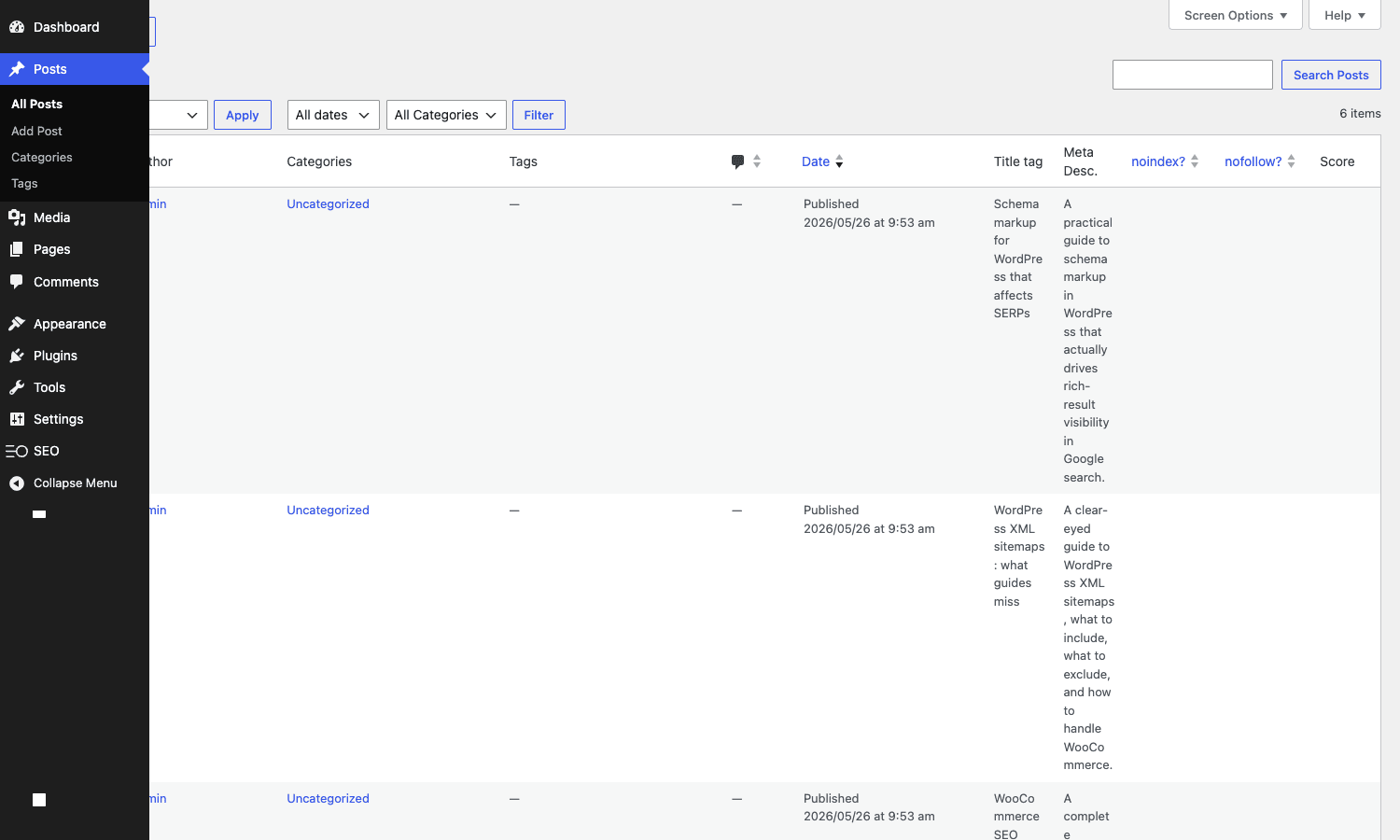
Task: Open Uncategorized link for WooCommerce SEO post
Action: 328,798
